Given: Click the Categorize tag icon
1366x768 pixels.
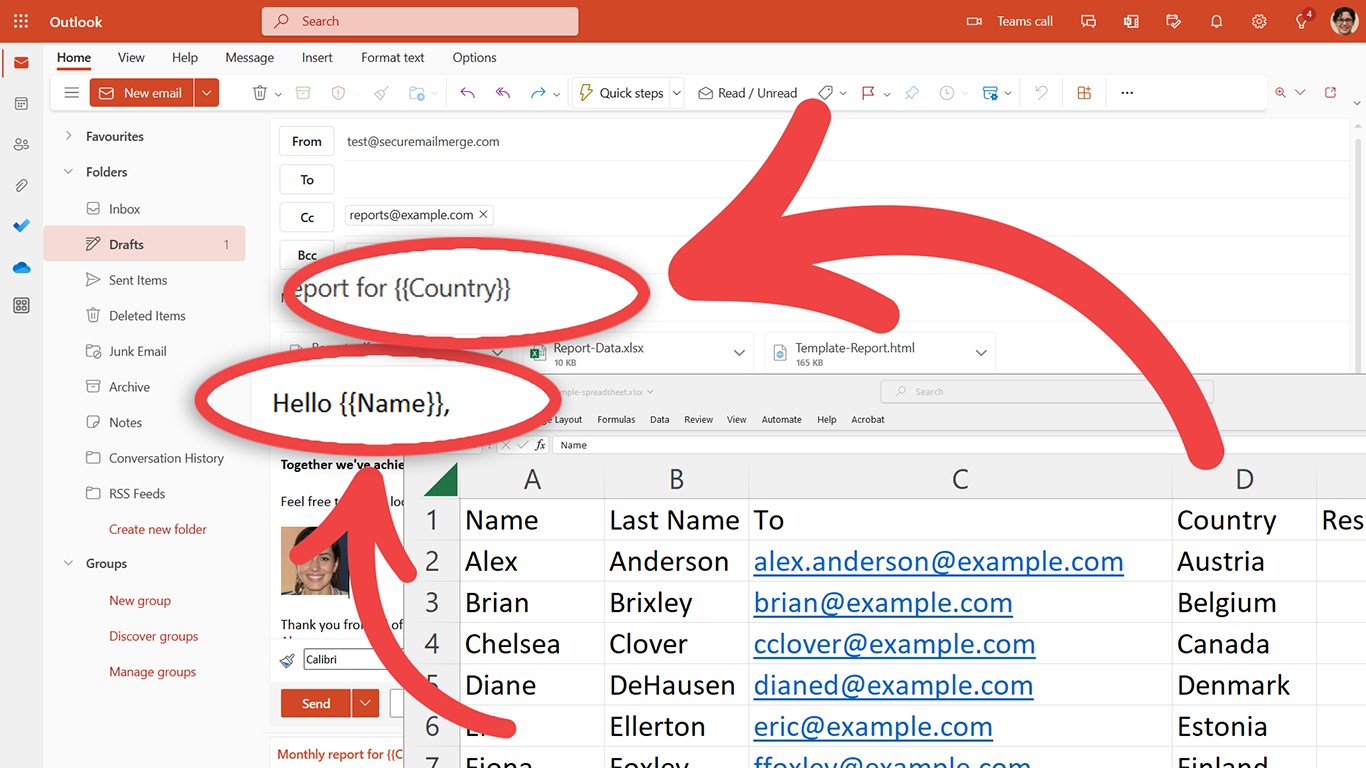Looking at the screenshot, I should click(x=825, y=93).
